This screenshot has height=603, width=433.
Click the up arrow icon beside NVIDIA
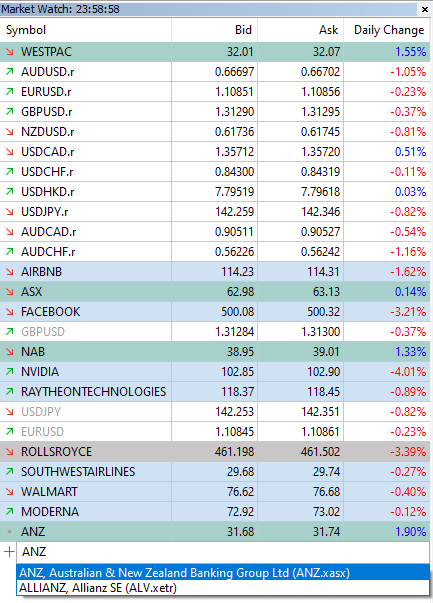click(x=10, y=371)
